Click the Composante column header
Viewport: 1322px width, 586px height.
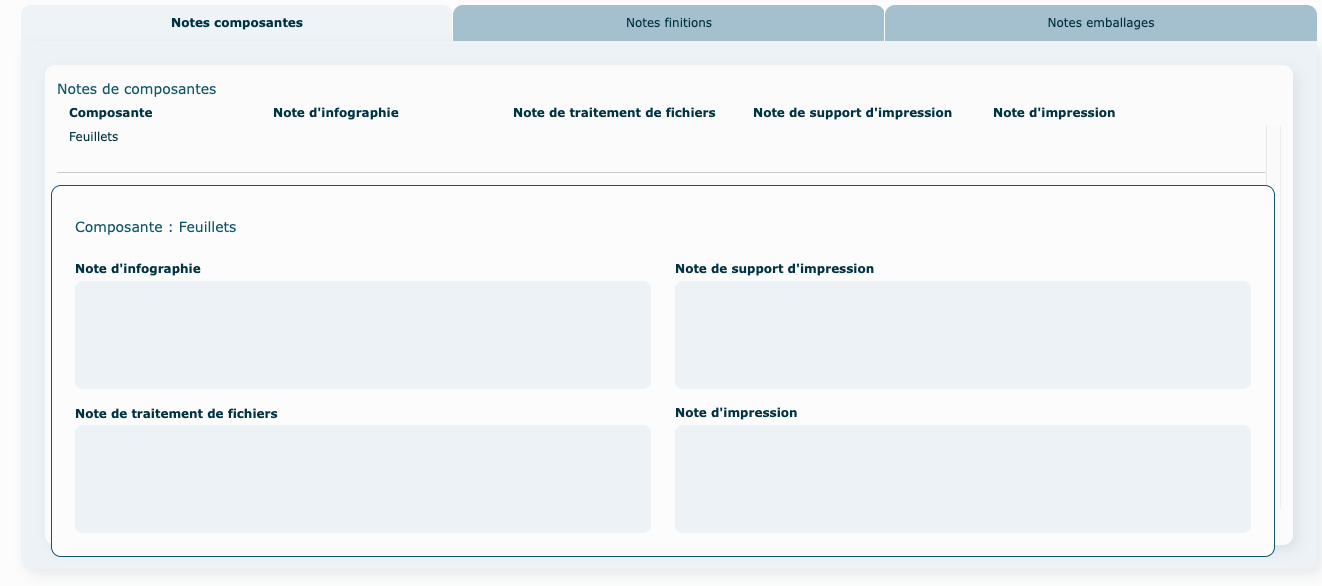tap(111, 113)
